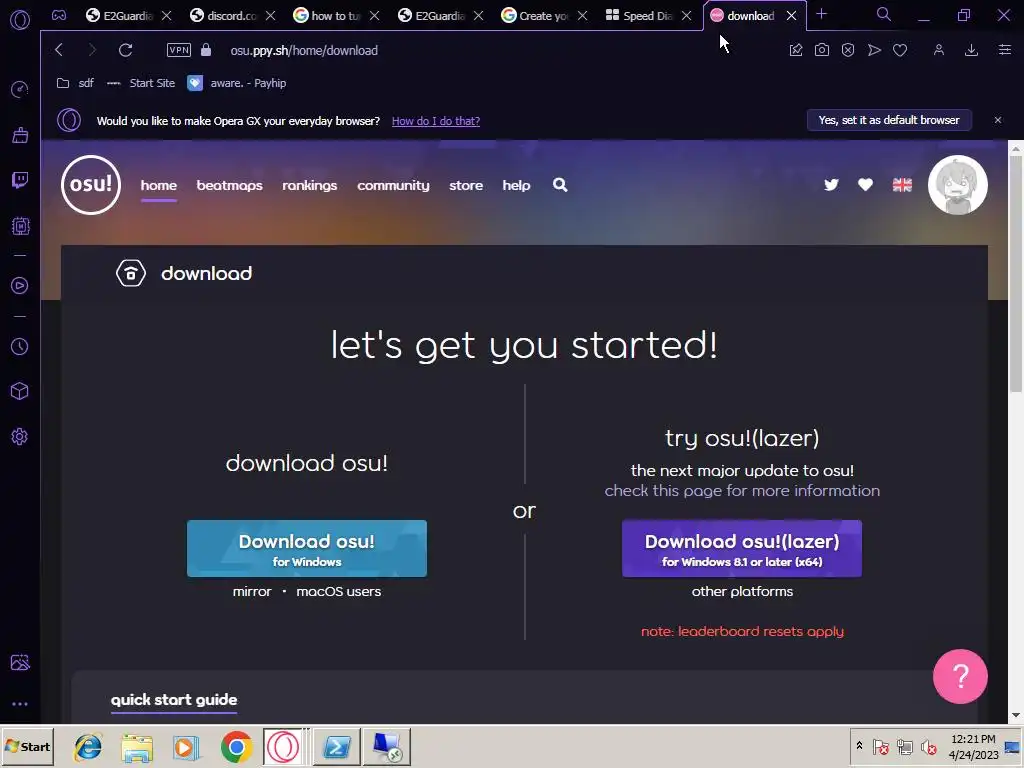1024x768 pixels.
Task: Open sidebar three-dots more options
Action: [20, 704]
